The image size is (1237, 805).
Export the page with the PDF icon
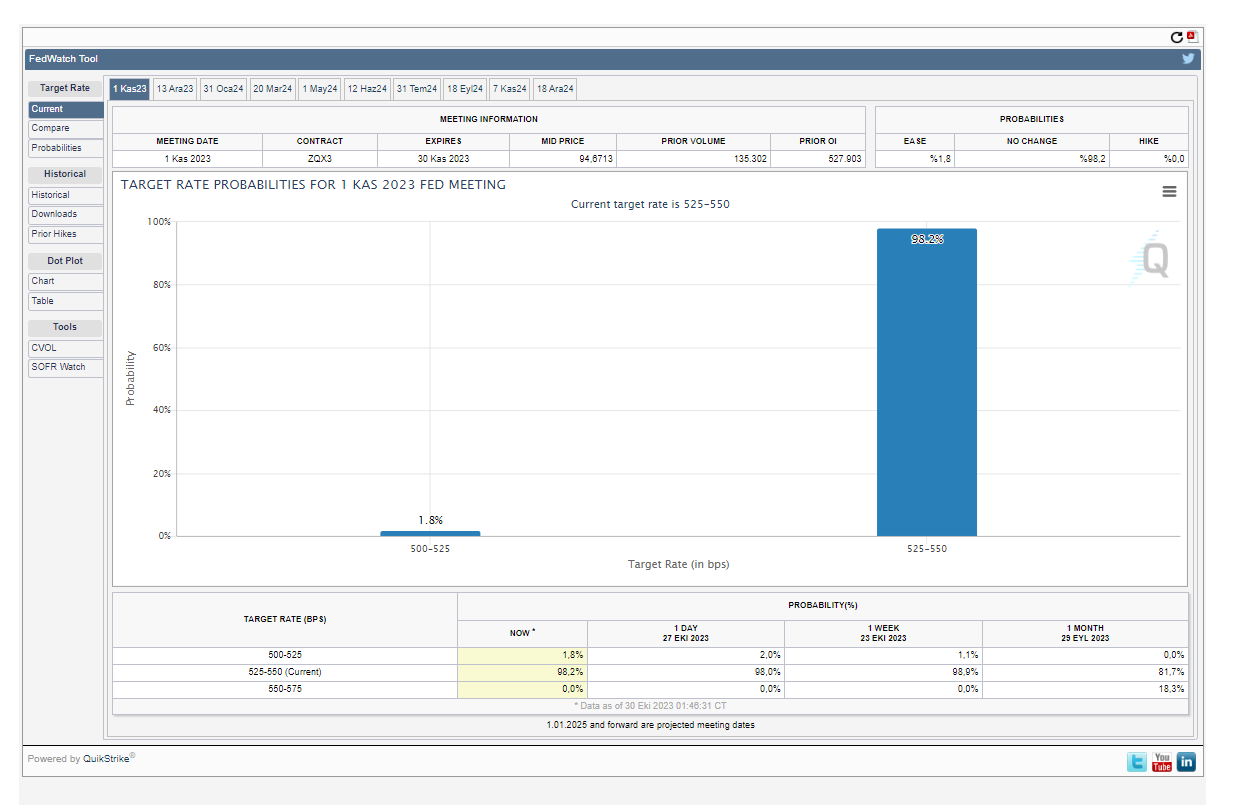point(1191,36)
